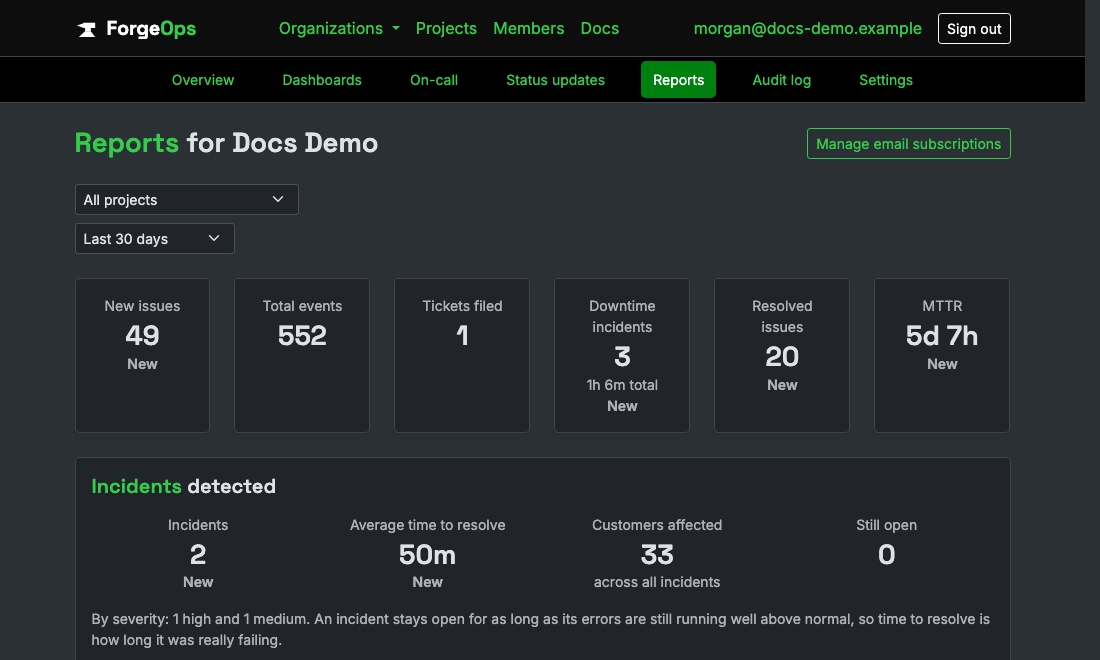This screenshot has width=1100, height=660.
Task: Click the Average time to resolve 50m value
Action: (x=427, y=555)
